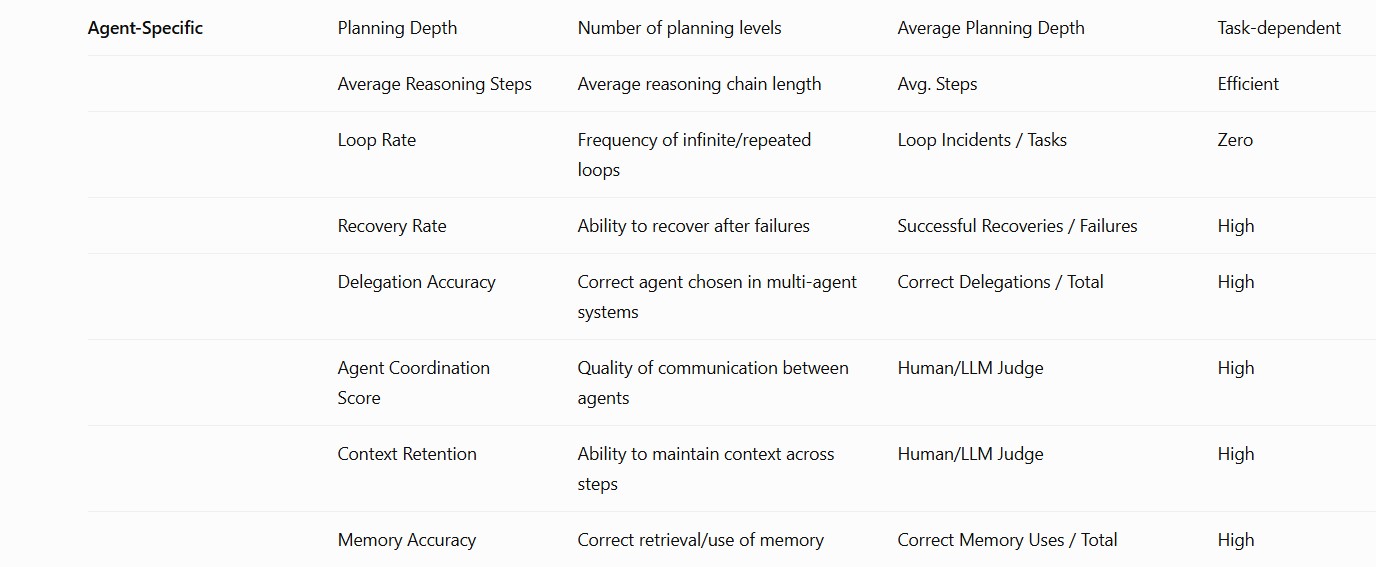Click the Delegation Accuracy metric name

[417, 282]
